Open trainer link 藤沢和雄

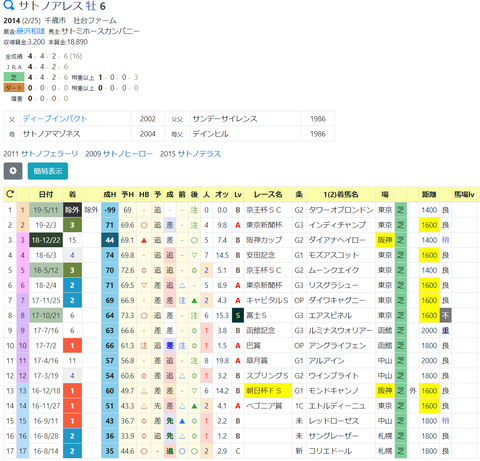[x=30, y=31]
